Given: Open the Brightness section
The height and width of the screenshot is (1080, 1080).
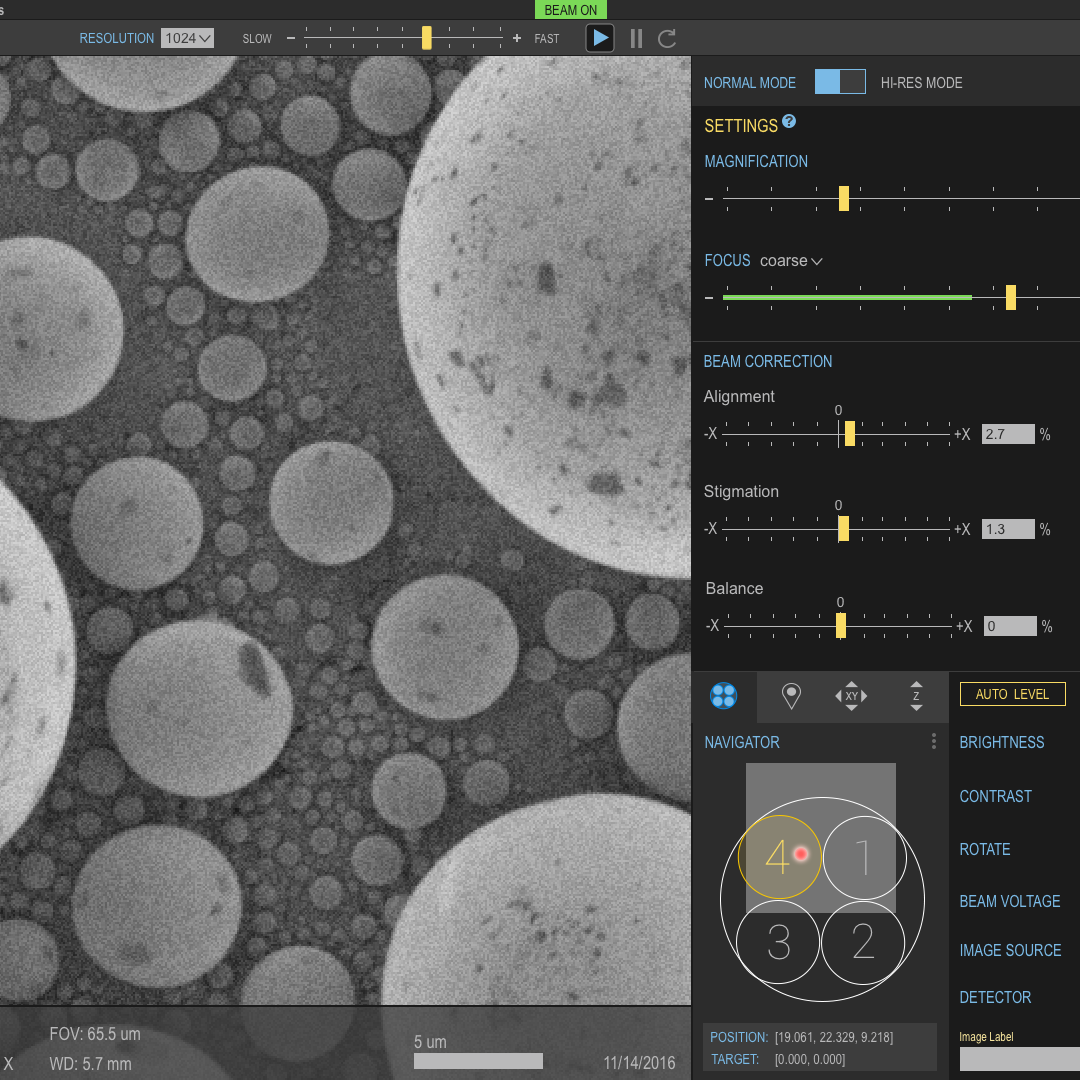Looking at the screenshot, I should click(1001, 742).
